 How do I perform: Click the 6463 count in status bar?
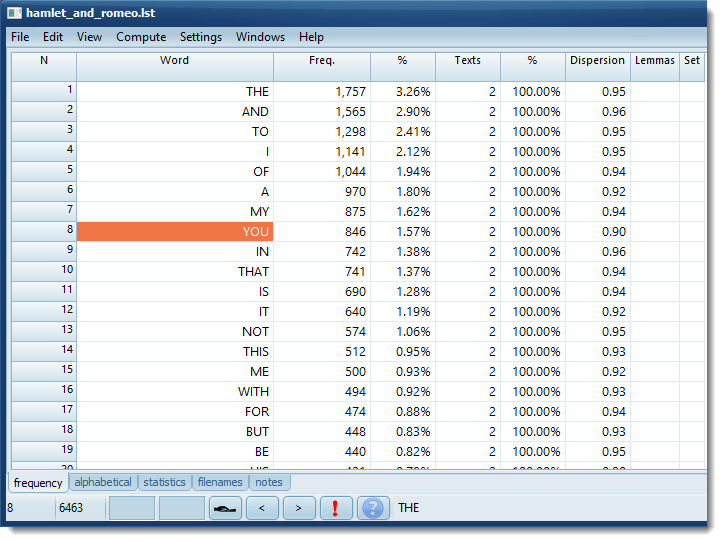point(71,508)
